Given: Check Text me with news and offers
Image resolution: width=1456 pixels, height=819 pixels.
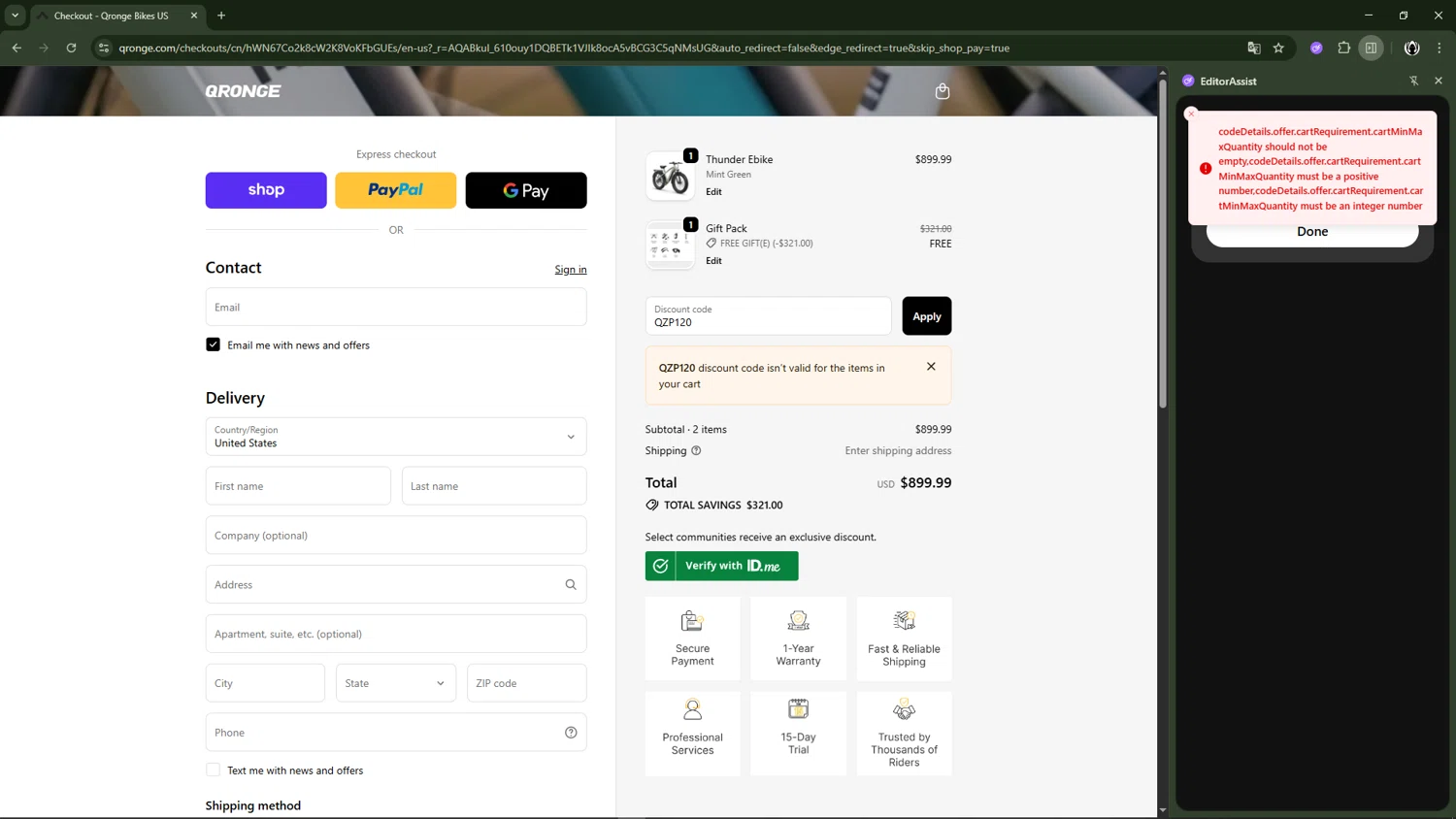Looking at the screenshot, I should coord(213,770).
